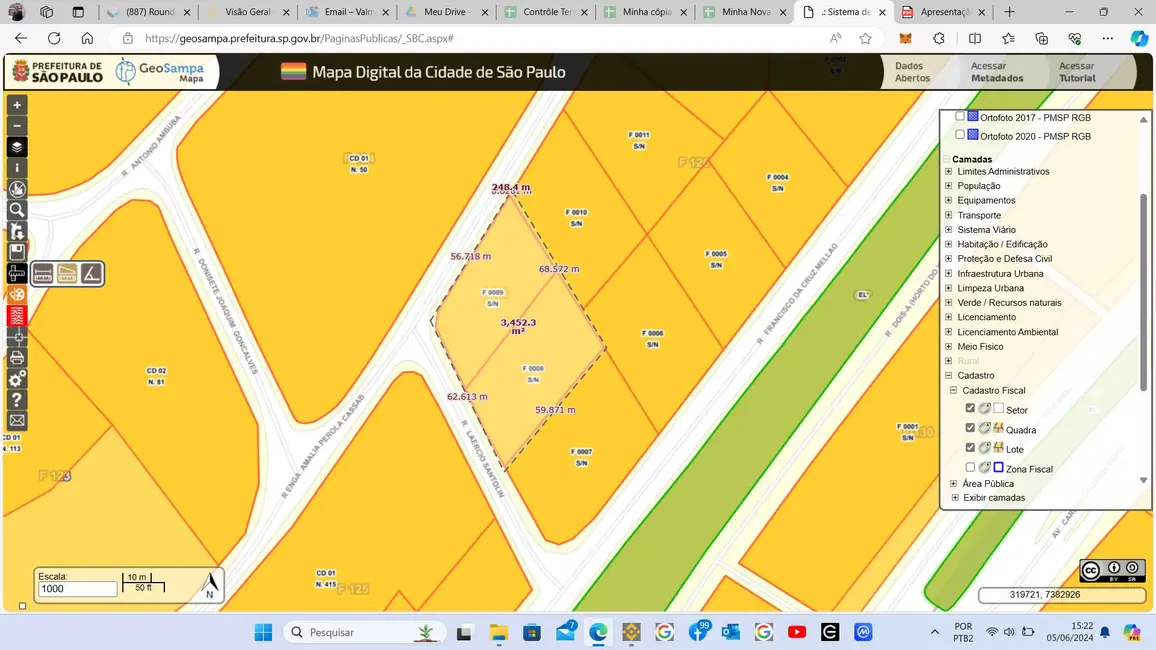1156x650 pixels.
Task: Expand the Área Pública group
Action: click(x=954, y=484)
